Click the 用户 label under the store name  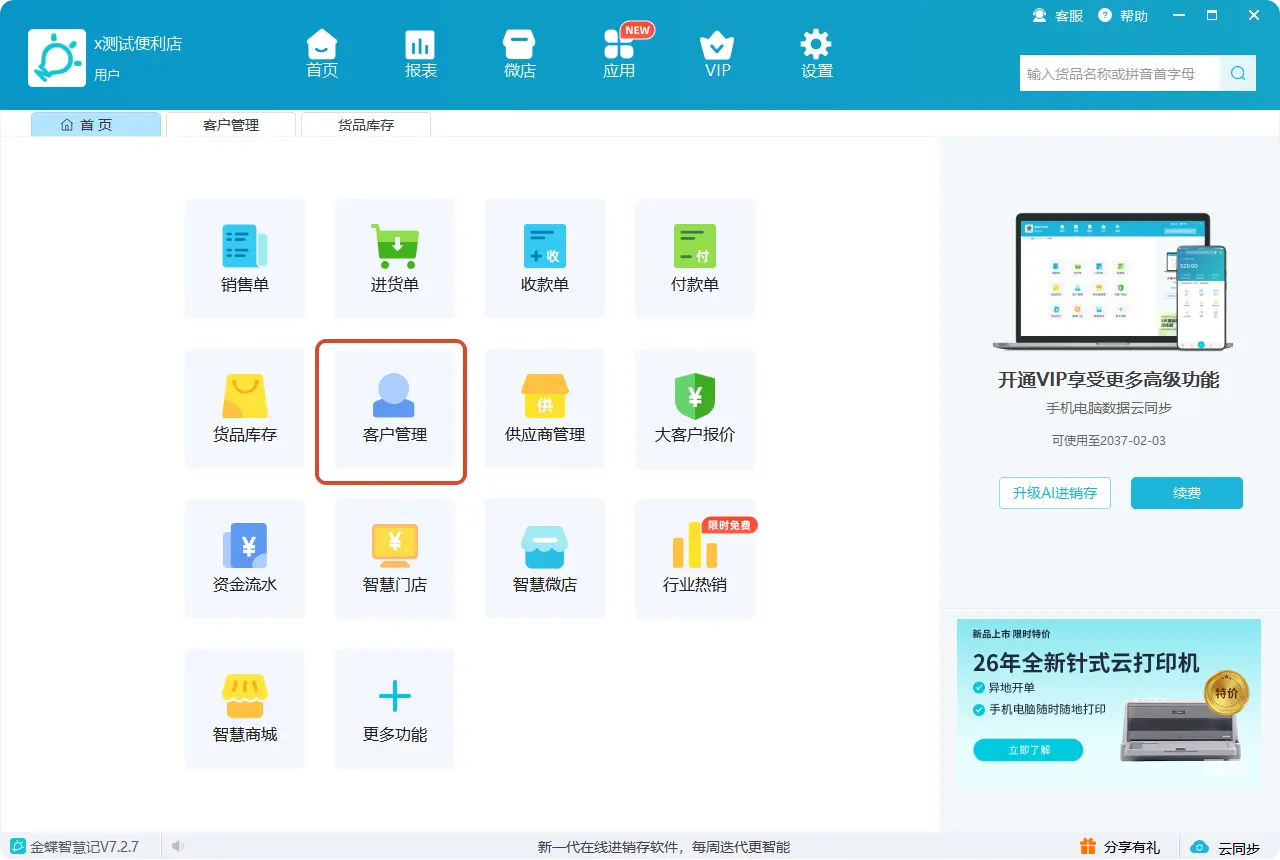107,75
